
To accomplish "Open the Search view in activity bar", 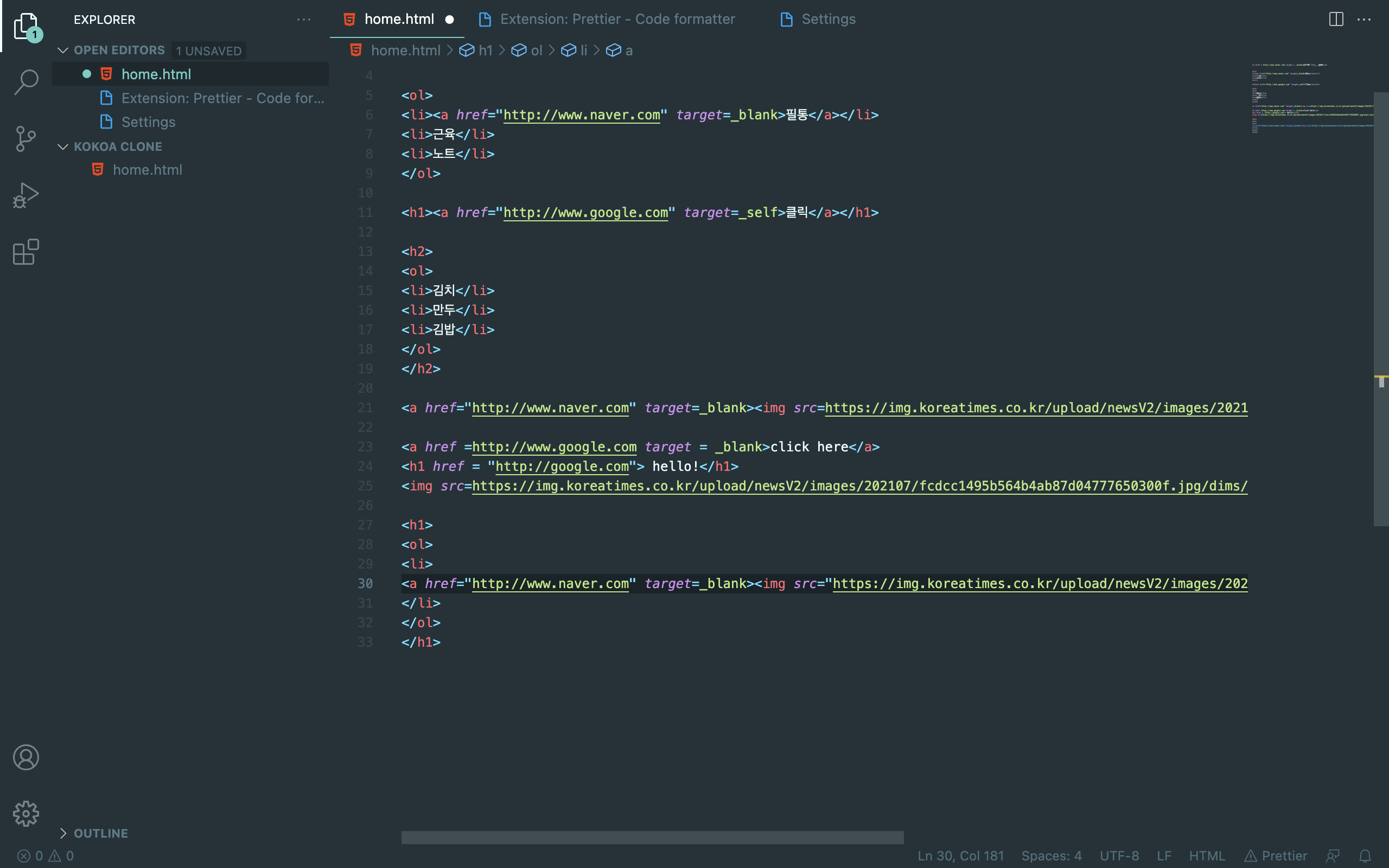I will (x=26, y=82).
